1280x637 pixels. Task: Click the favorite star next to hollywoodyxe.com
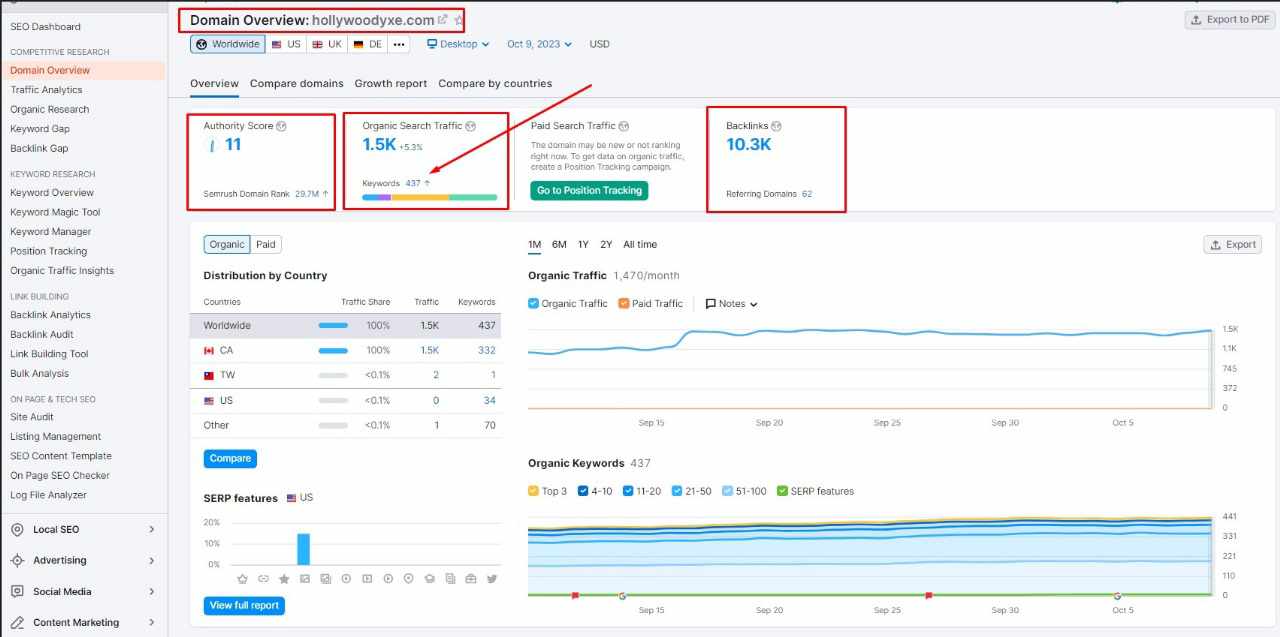click(x=459, y=20)
